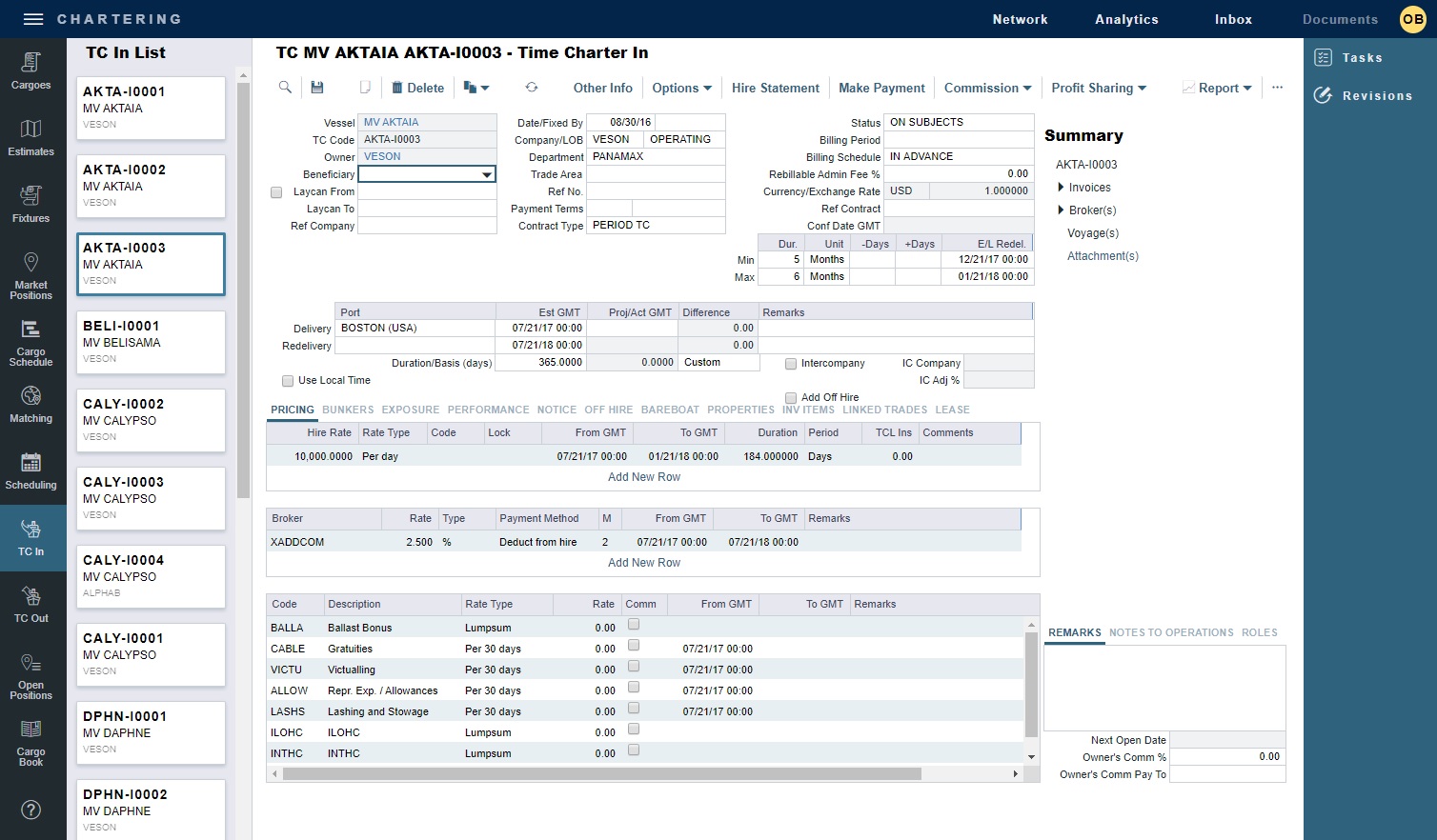Image resolution: width=1437 pixels, height=840 pixels.
Task: Switch to the BUNKERS tab
Action: (x=348, y=410)
